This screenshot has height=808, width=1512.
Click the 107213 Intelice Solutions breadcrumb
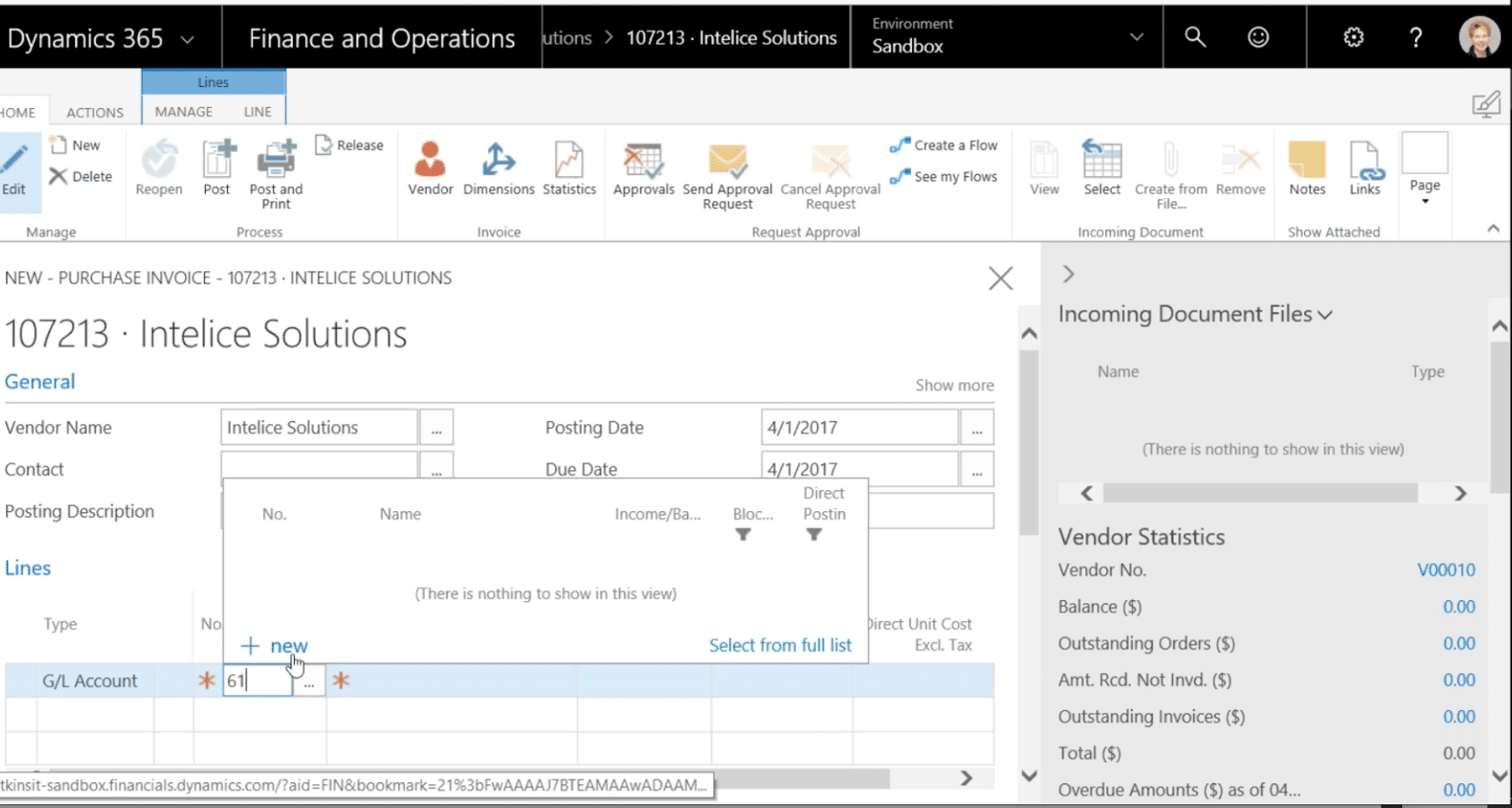click(x=732, y=38)
